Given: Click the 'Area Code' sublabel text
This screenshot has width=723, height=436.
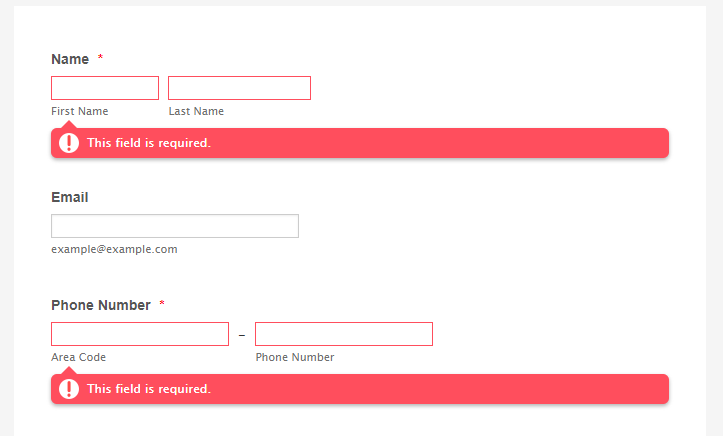Looking at the screenshot, I should pyautogui.click(x=78, y=357).
